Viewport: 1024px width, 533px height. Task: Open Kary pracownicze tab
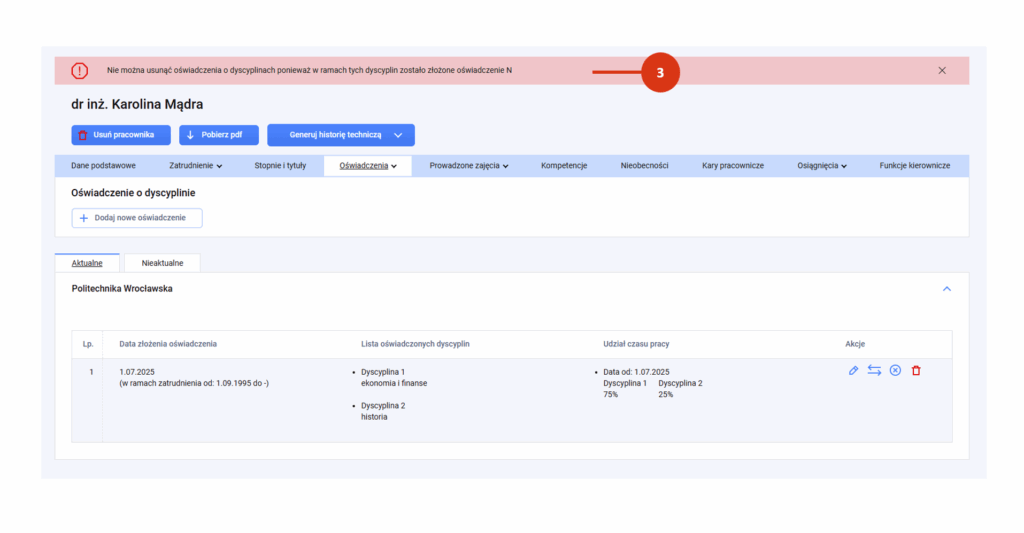coord(733,165)
